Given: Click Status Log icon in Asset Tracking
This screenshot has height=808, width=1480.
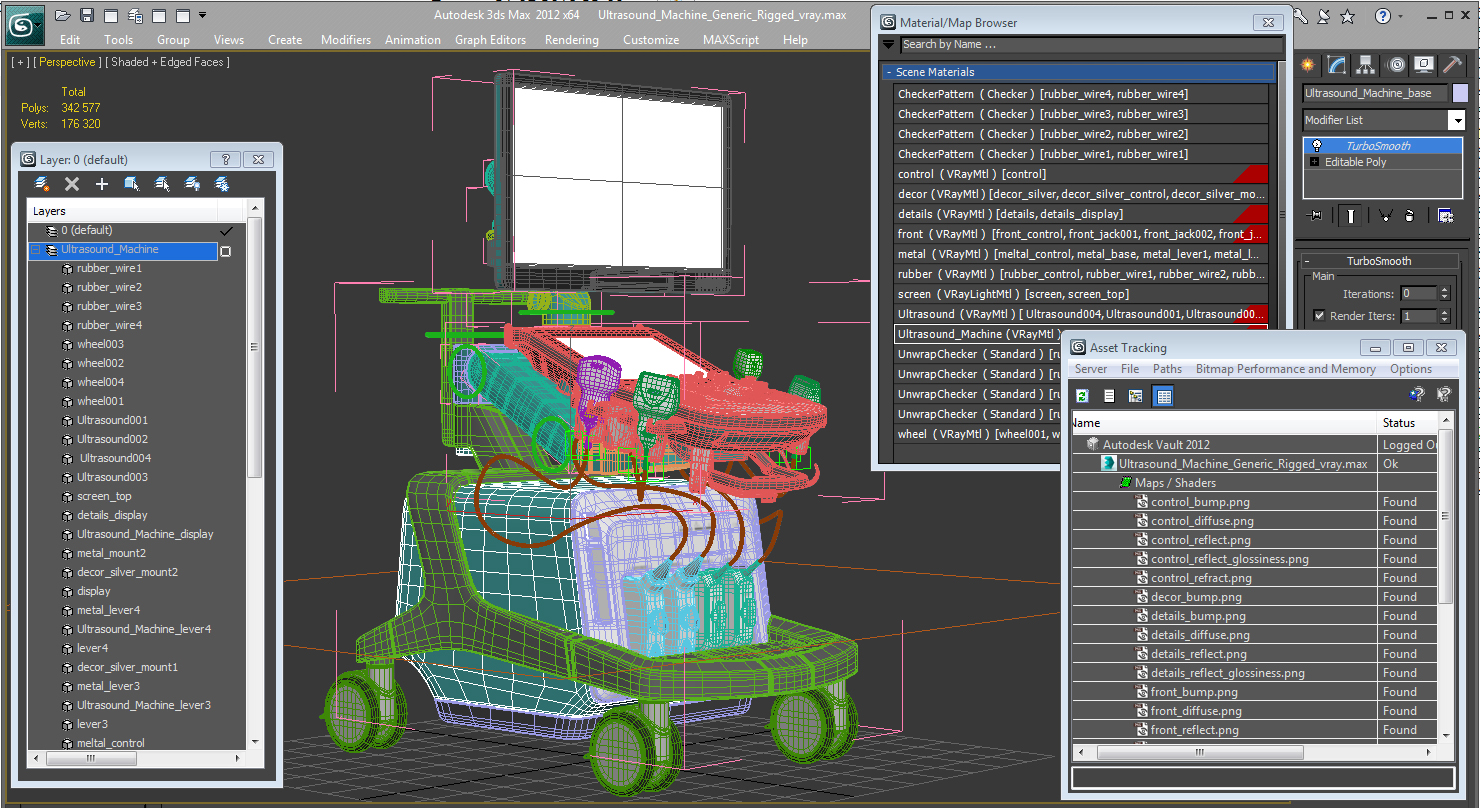Looking at the screenshot, I should pos(1109,396).
